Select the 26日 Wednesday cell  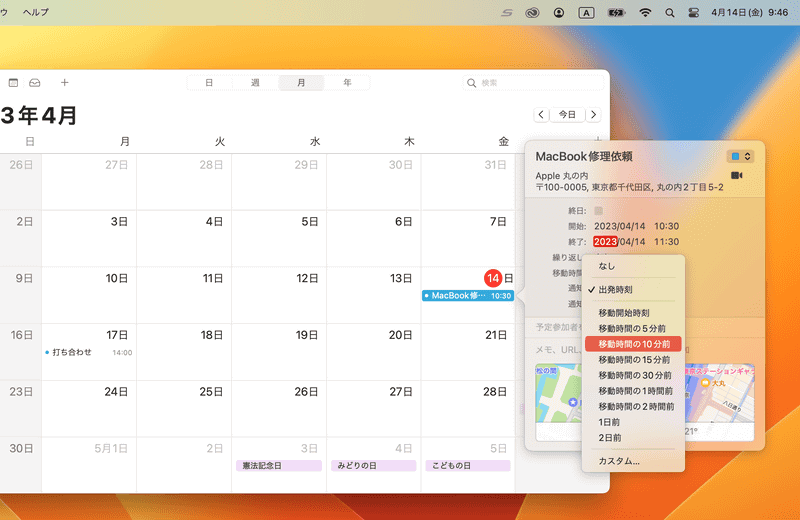tap(279, 409)
